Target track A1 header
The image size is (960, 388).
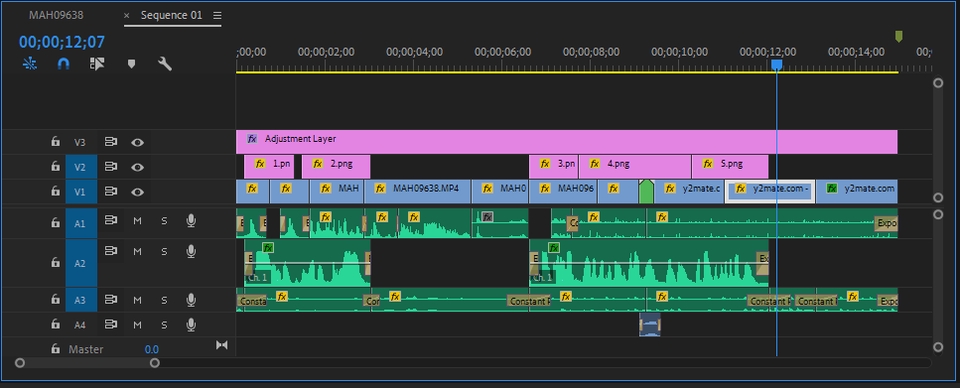(81, 223)
